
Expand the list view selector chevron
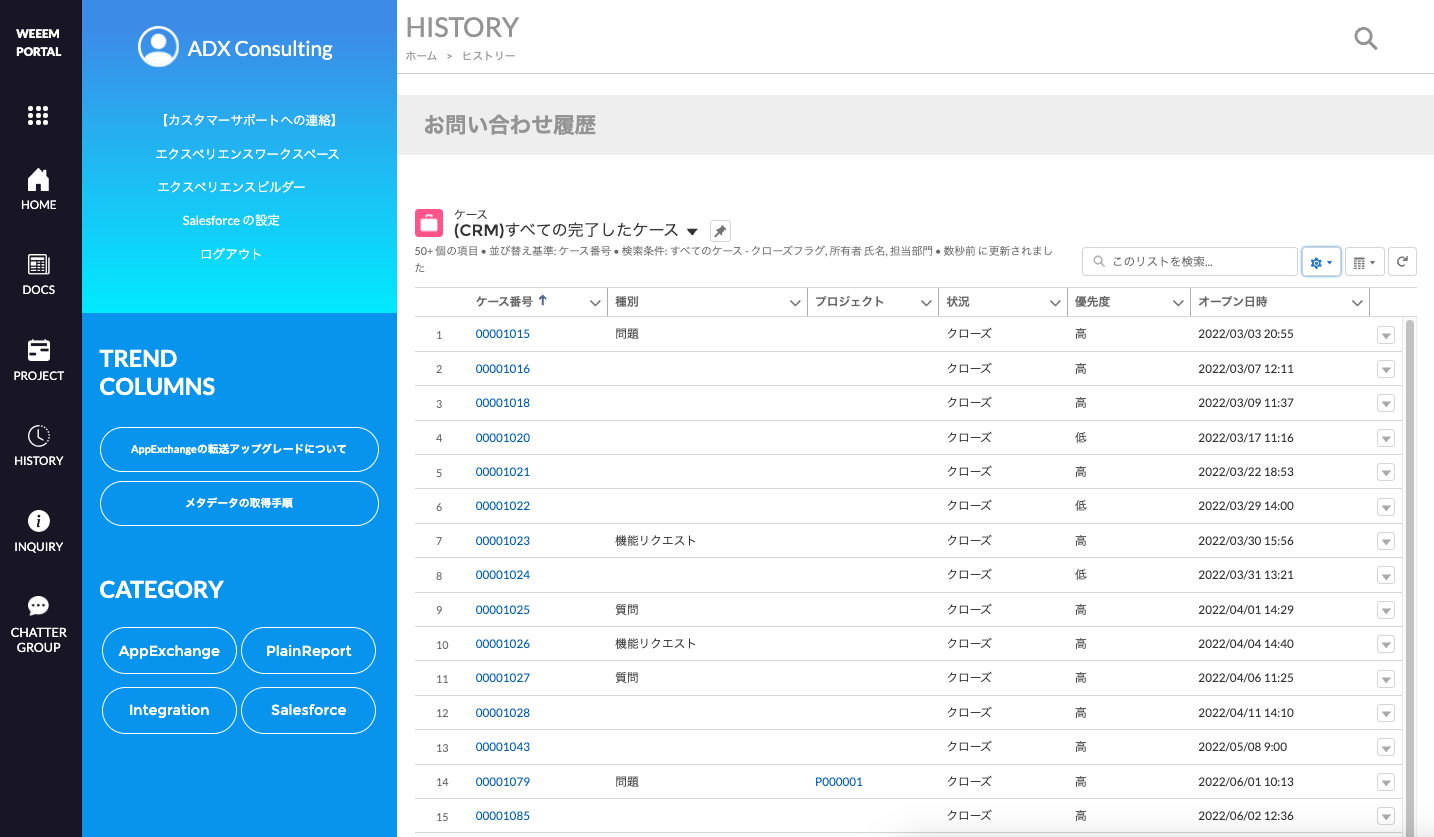(x=693, y=230)
